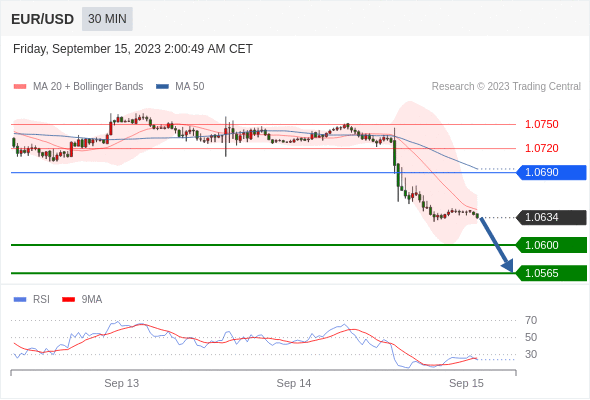Screen dimensions: 590x400
Task: Click the Sep 15 axis date
Action: tap(466, 383)
